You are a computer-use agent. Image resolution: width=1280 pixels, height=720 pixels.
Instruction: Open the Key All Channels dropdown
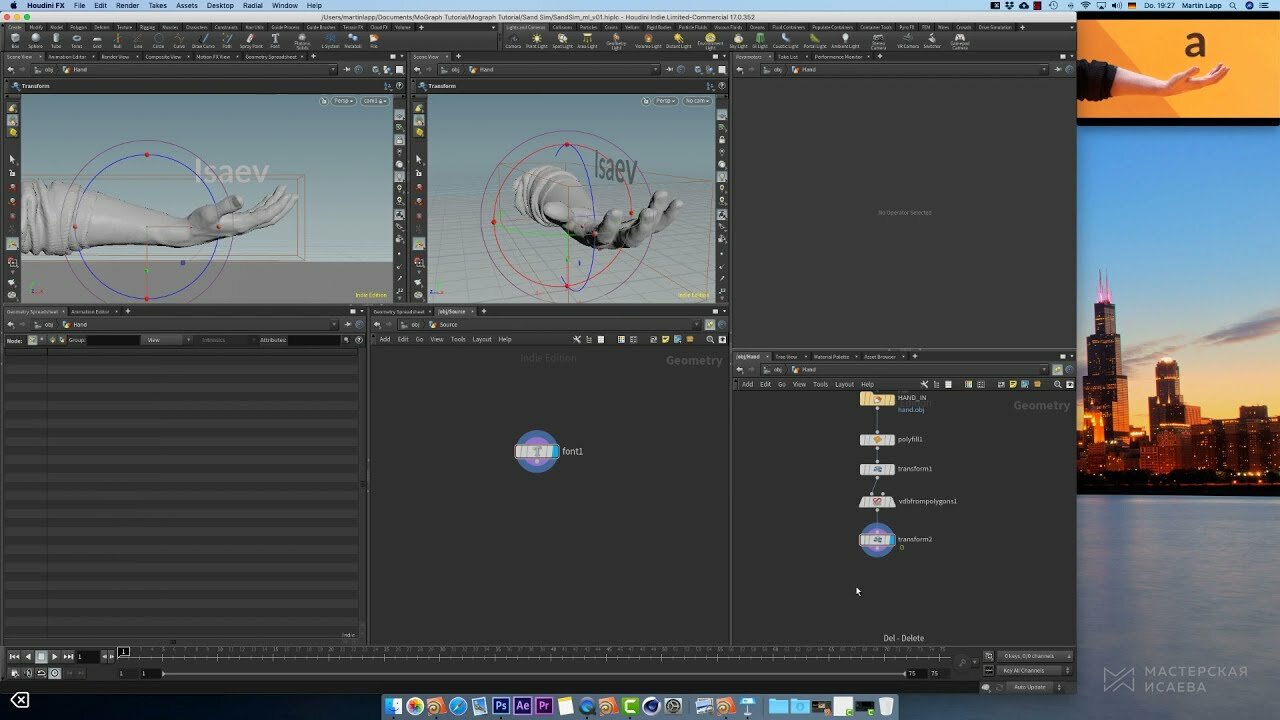pyautogui.click(x=1035, y=670)
